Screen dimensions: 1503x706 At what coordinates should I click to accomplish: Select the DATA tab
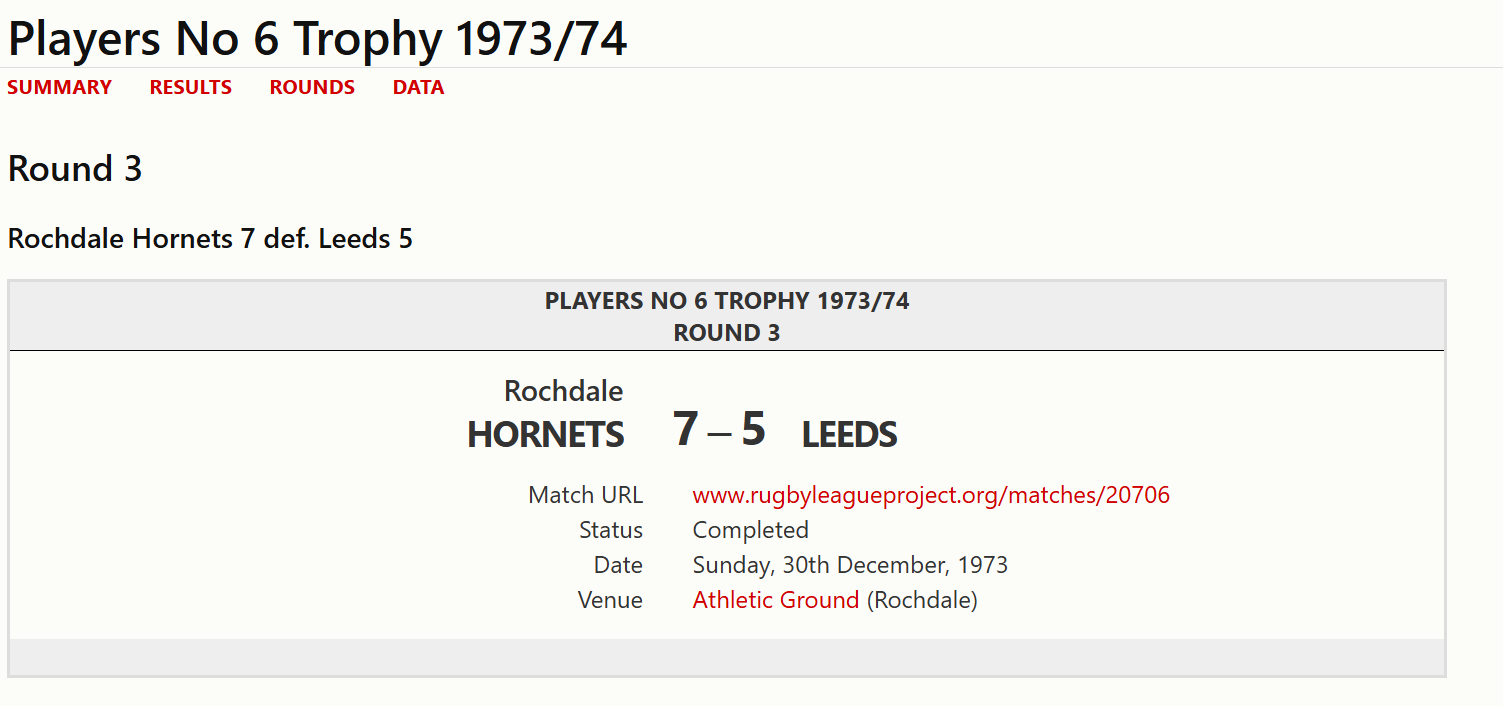tap(418, 88)
